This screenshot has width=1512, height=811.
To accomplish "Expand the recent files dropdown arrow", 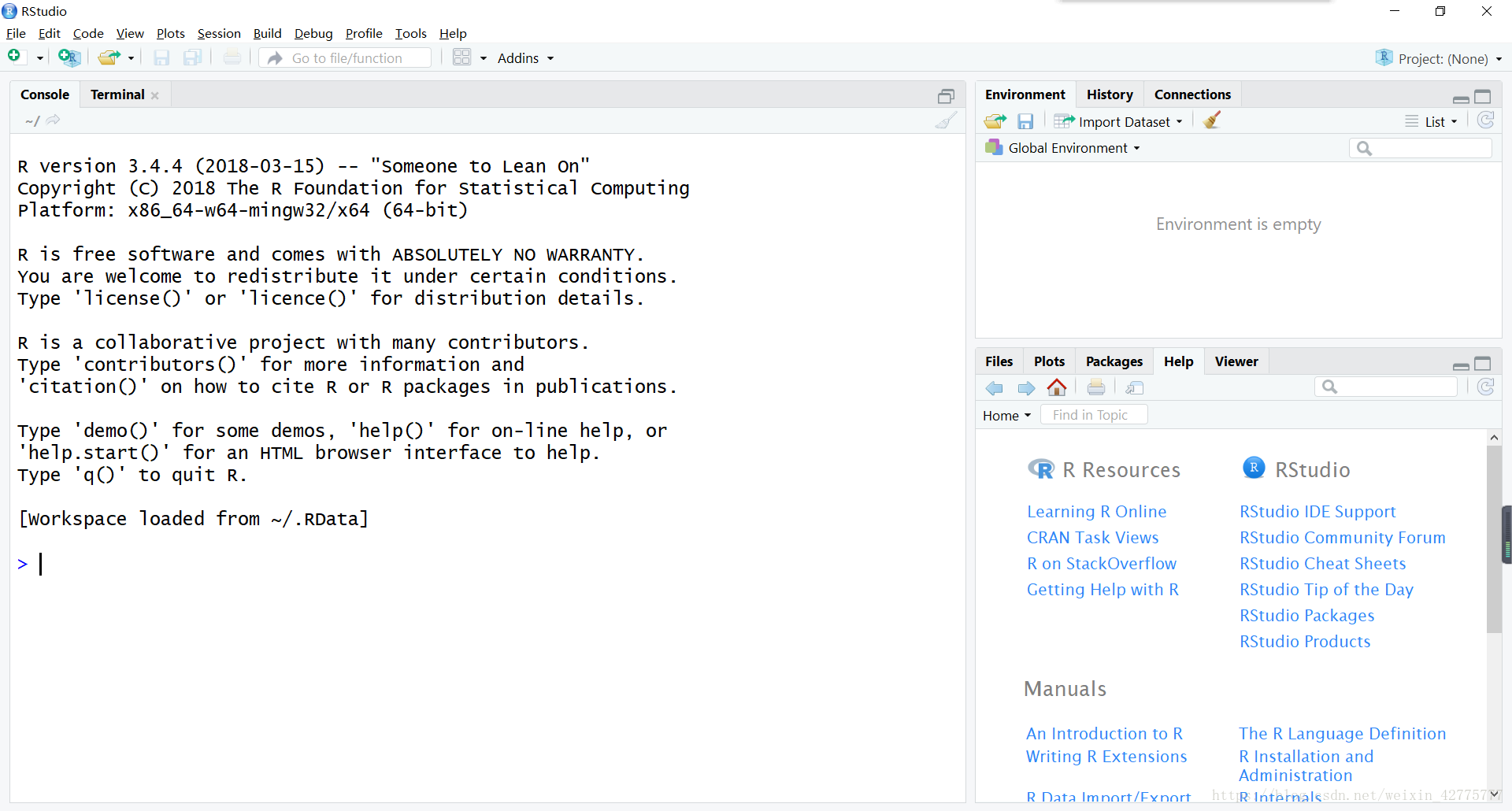I will (132, 58).
